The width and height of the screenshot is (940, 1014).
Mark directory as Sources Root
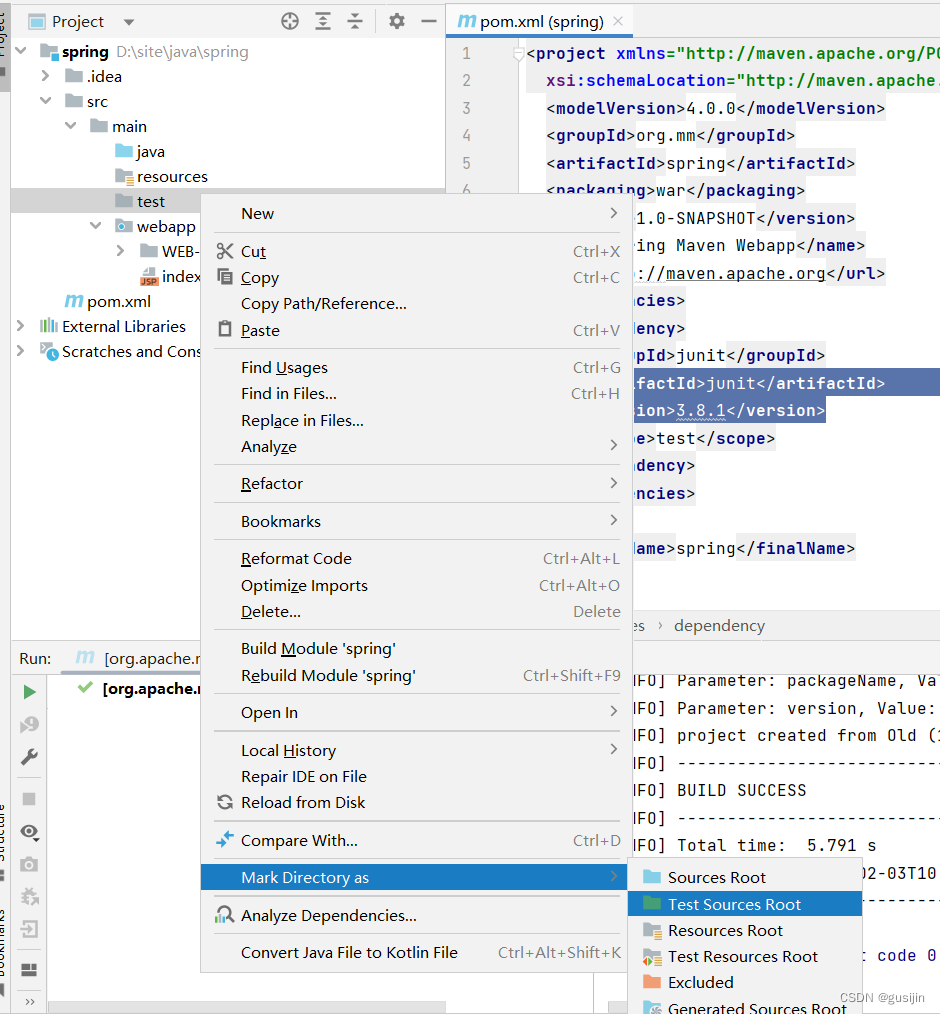745,878
